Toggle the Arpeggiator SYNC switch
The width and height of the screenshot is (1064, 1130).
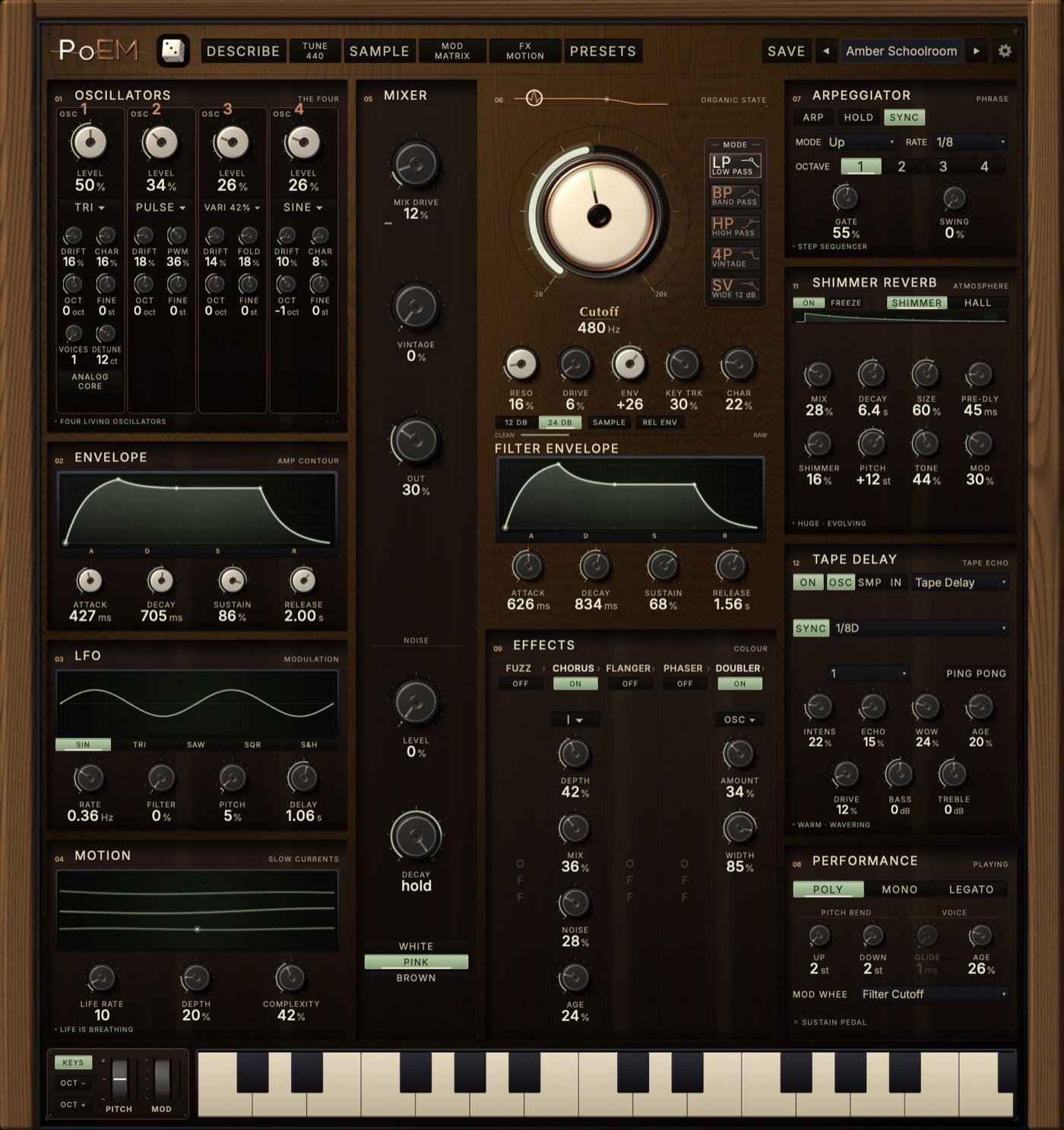904,118
